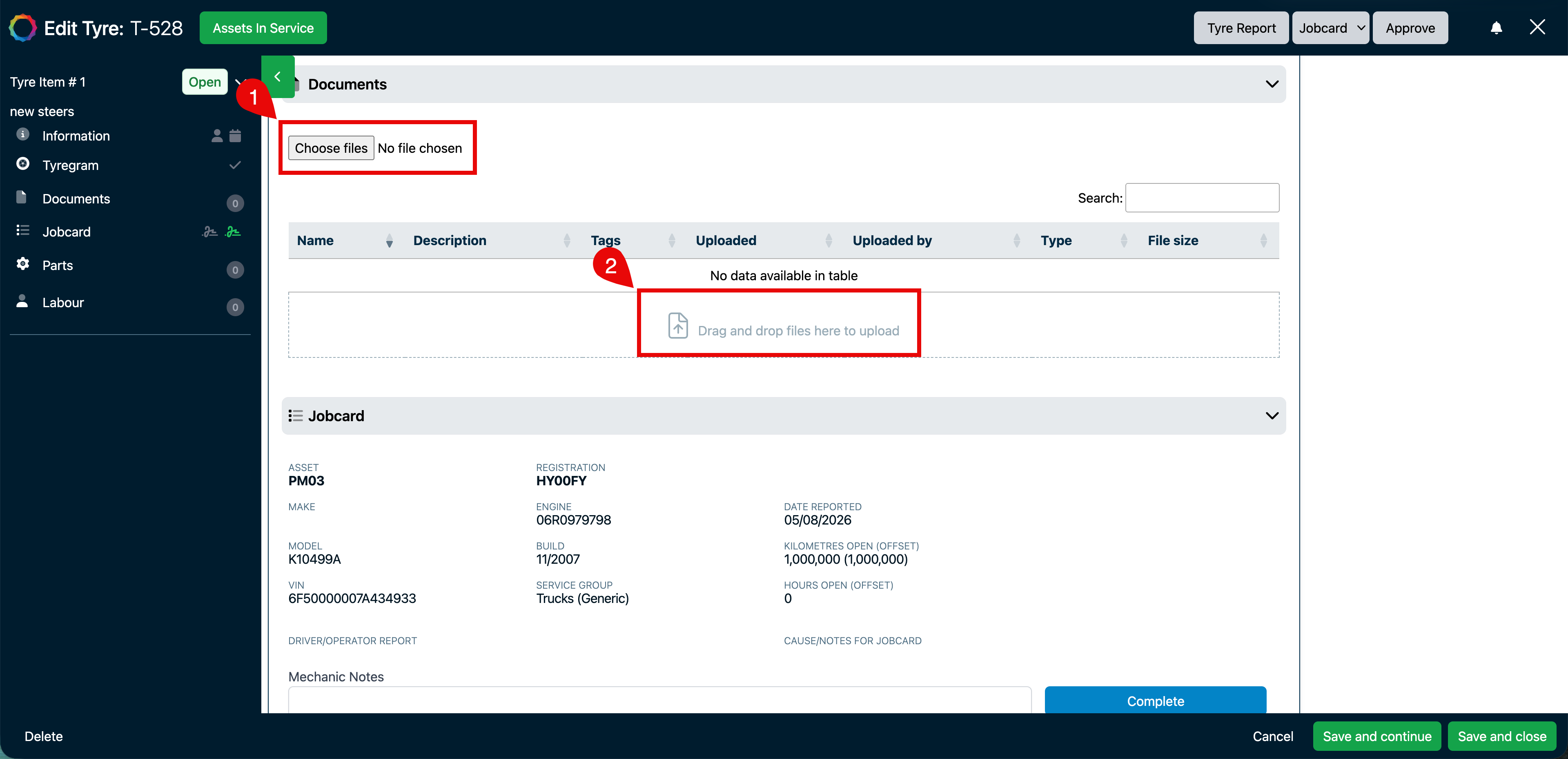Click the Labour count badge

(235, 307)
